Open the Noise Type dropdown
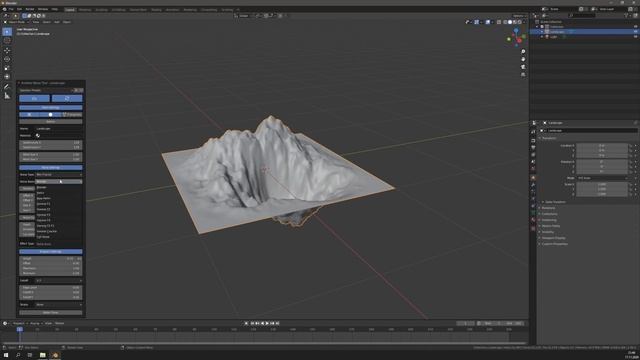640x360 pixels. point(59,175)
